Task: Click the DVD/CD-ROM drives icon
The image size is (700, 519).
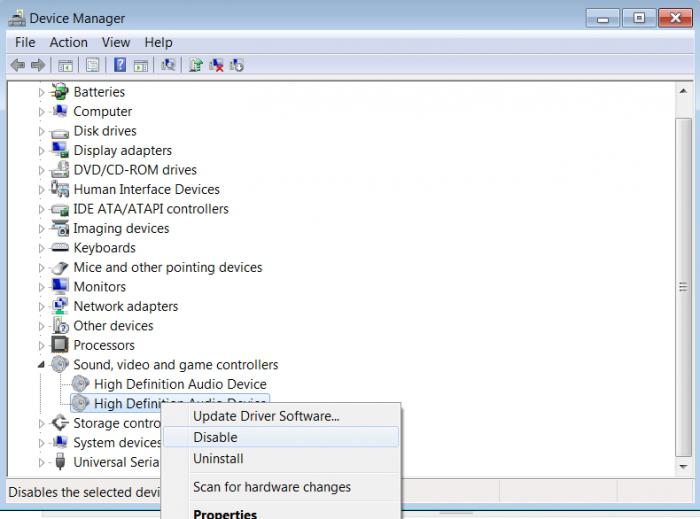Action: point(59,170)
